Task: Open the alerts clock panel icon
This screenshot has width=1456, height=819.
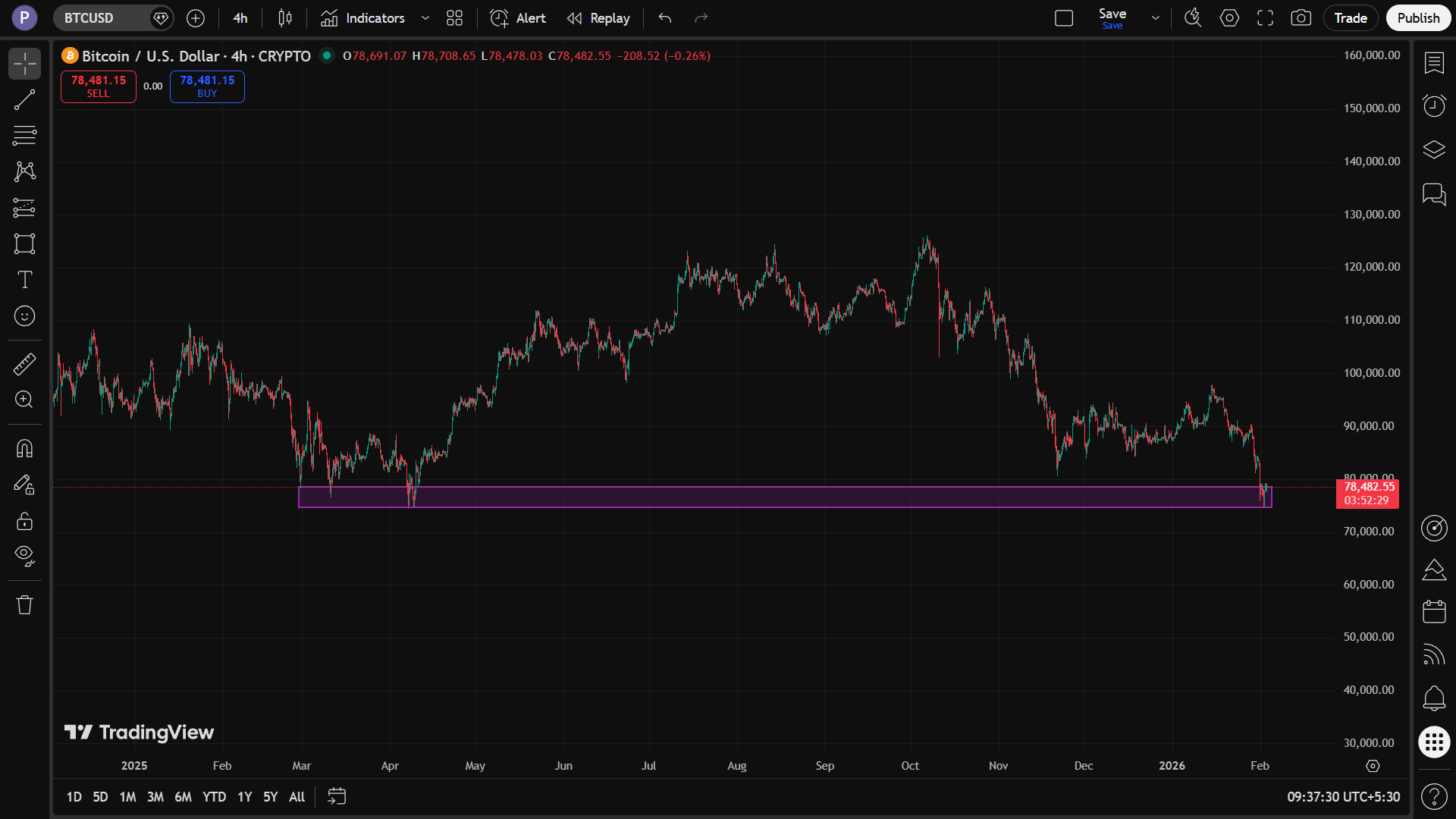Action: pyautogui.click(x=1433, y=105)
